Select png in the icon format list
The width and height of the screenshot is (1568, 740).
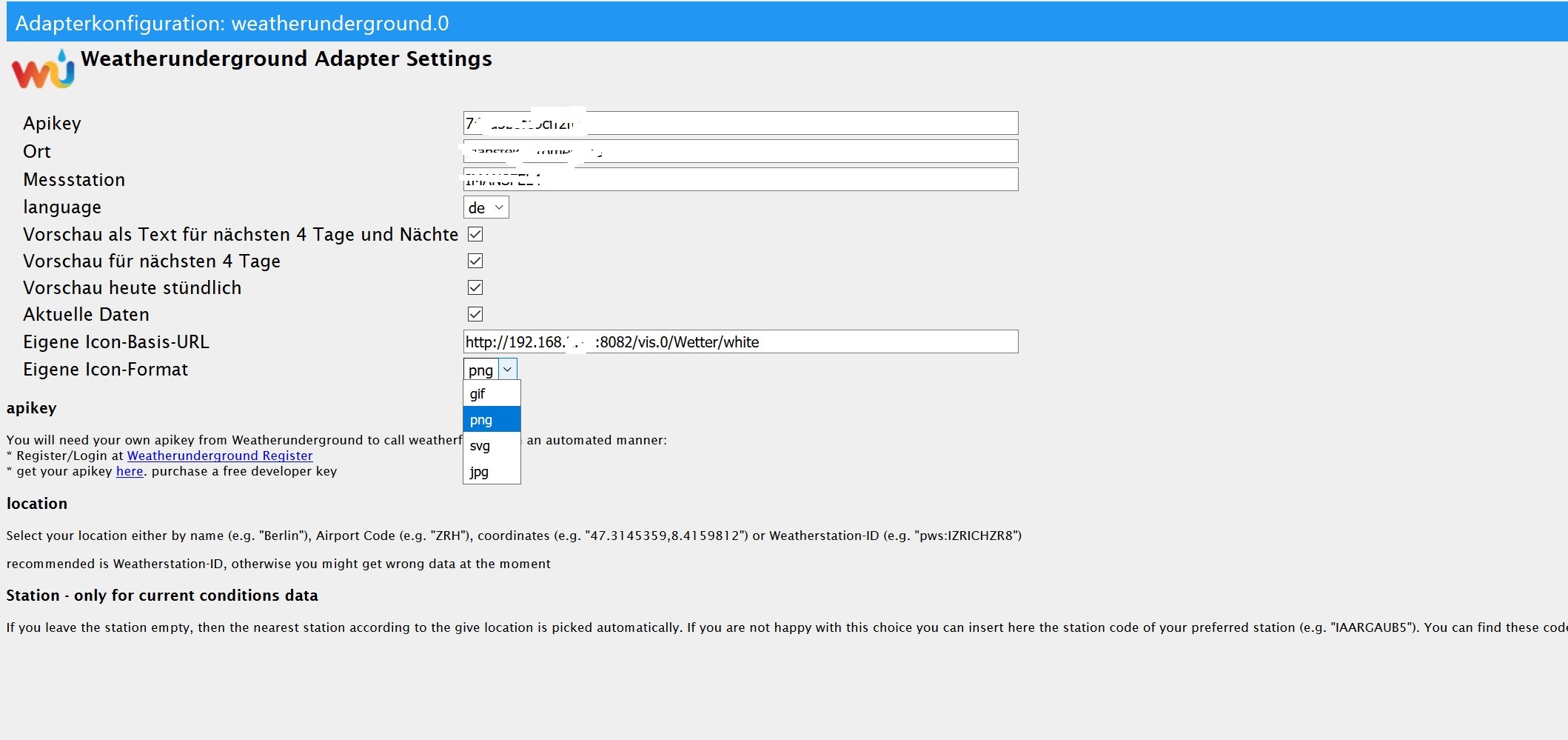[x=492, y=420]
